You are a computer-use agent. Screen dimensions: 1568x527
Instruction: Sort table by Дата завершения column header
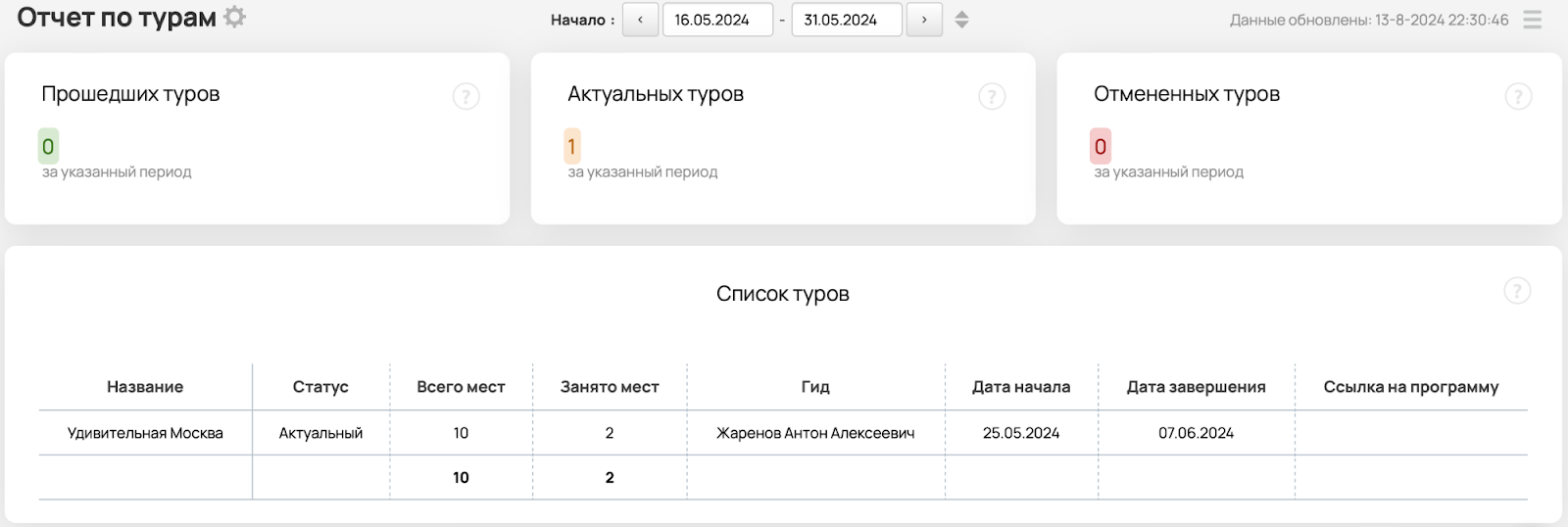point(1196,387)
